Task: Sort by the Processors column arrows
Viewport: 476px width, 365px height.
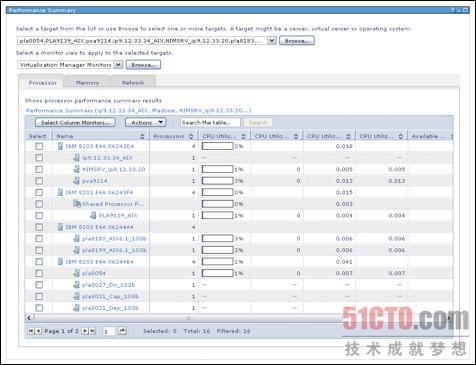Action: pyautogui.click(x=191, y=136)
